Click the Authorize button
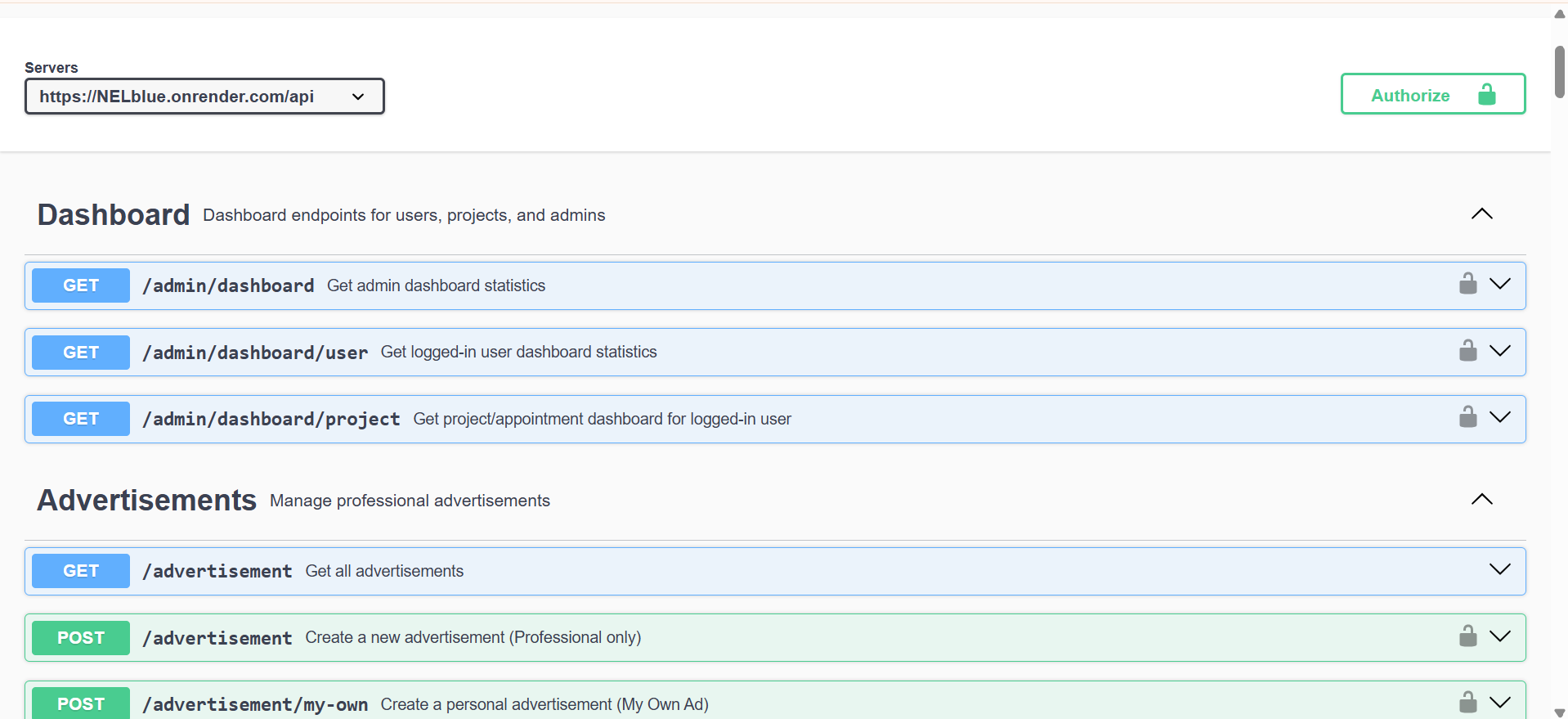 pyautogui.click(x=1432, y=94)
